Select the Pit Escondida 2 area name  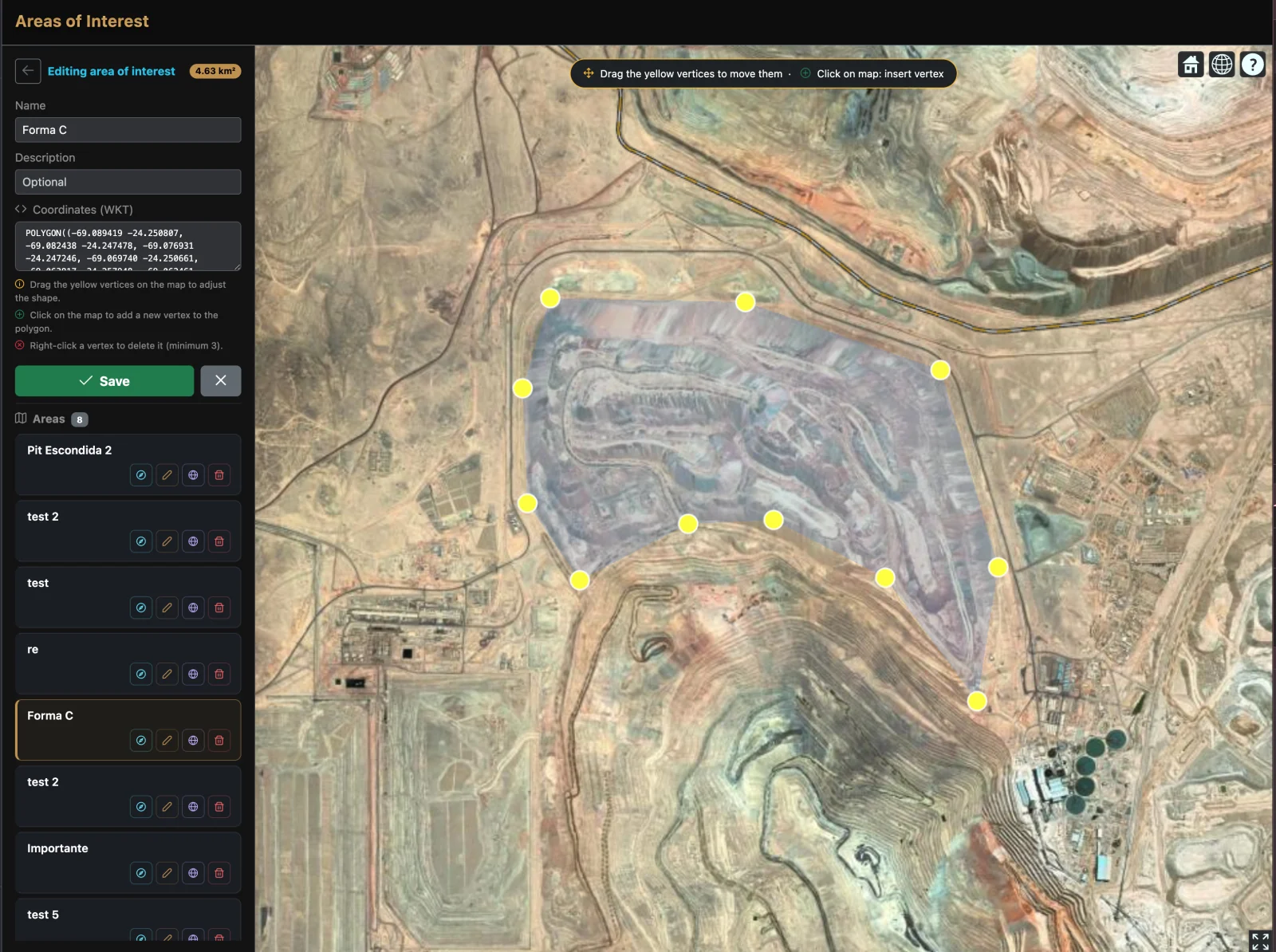(x=69, y=450)
